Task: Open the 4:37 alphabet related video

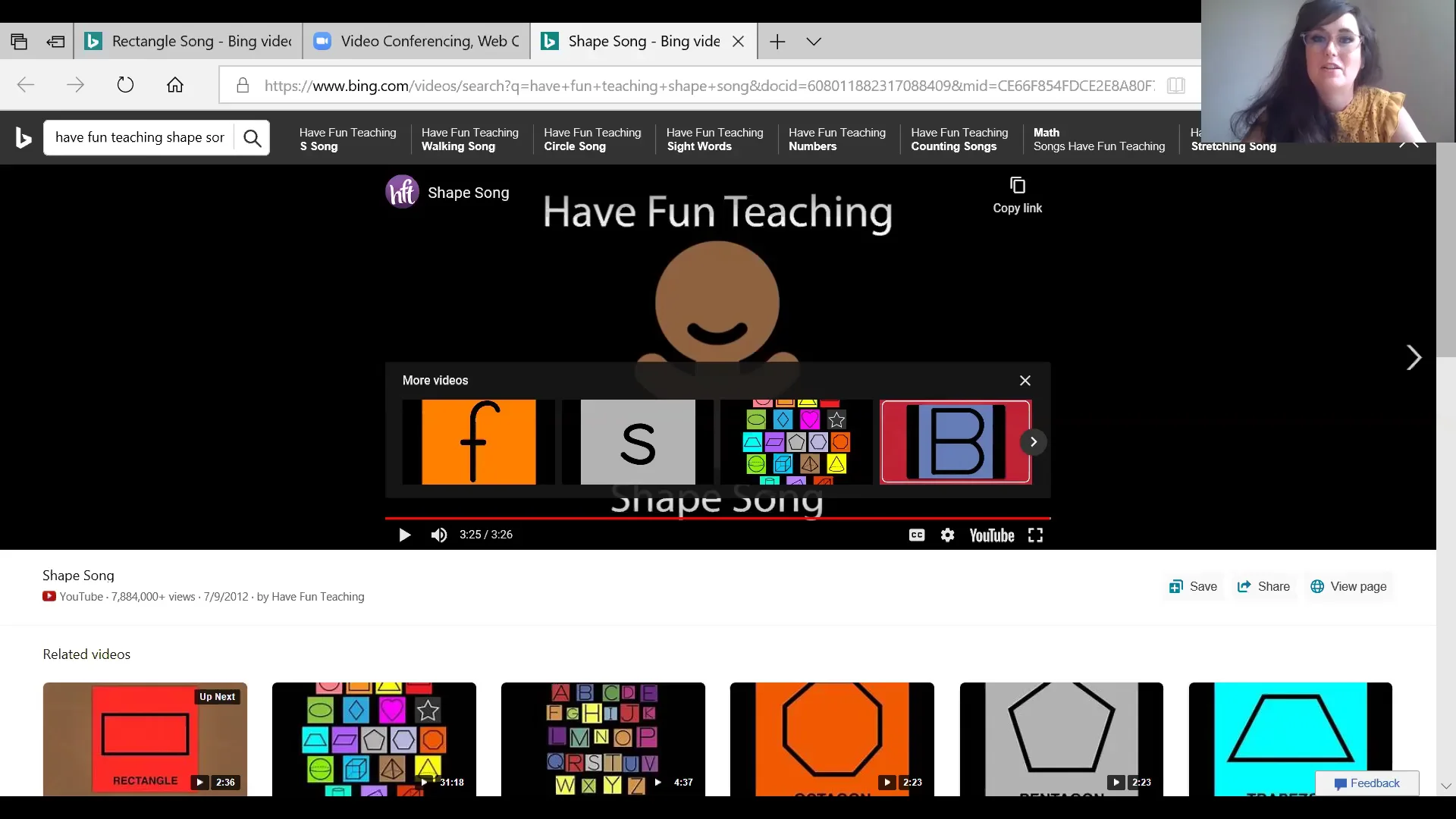Action: pyautogui.click(x=603, y=739)
